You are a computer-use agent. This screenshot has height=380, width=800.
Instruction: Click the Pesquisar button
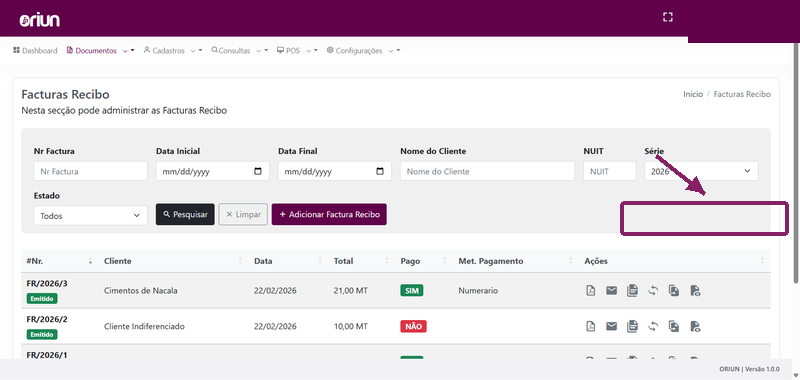pos(185,215)
